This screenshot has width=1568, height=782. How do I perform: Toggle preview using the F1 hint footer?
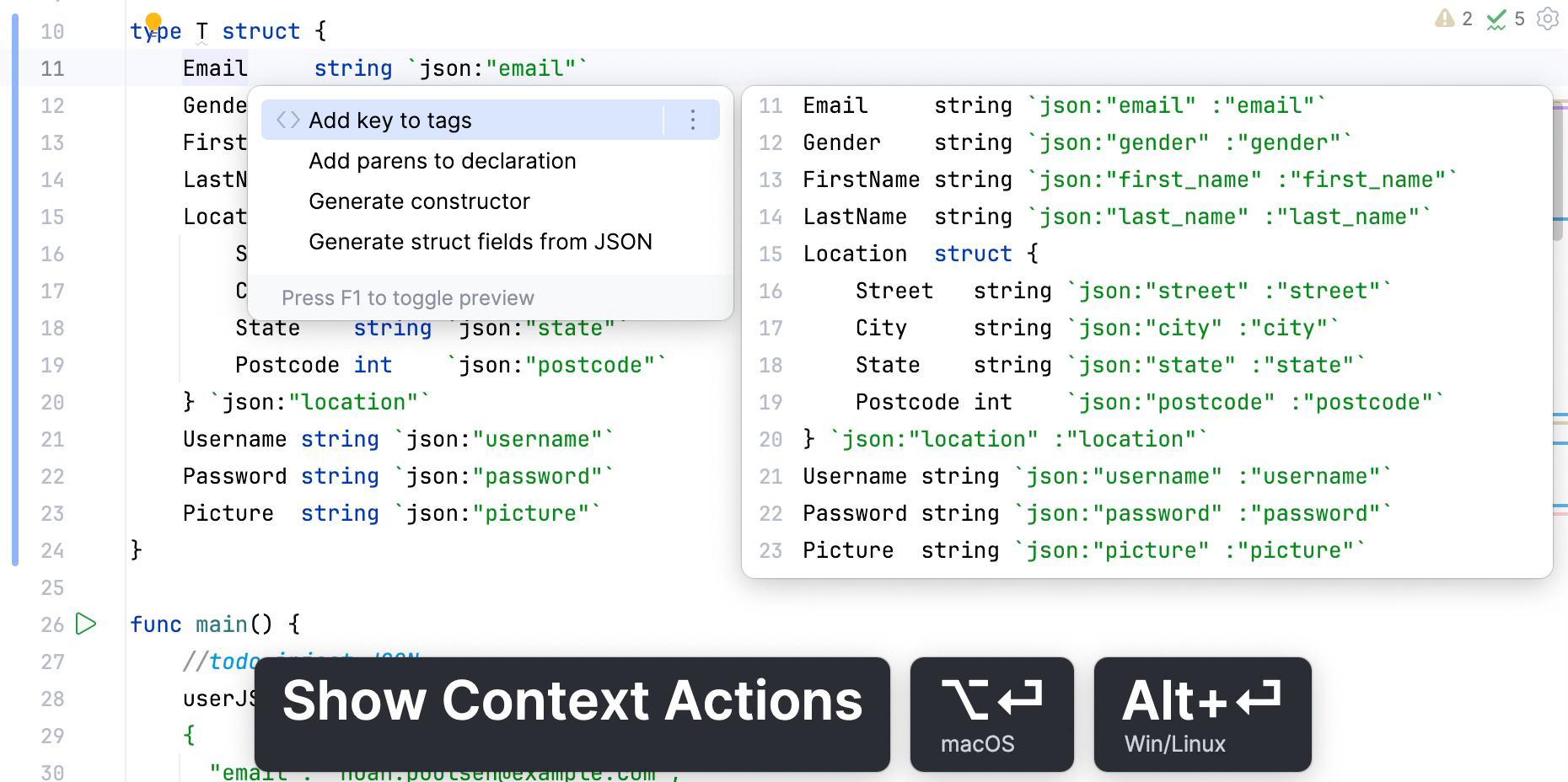point(408,297)
